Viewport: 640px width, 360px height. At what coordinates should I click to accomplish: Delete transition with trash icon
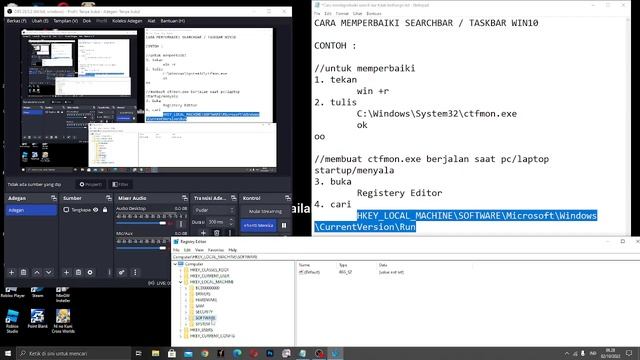pyautogui.click(x=217, y=233)
